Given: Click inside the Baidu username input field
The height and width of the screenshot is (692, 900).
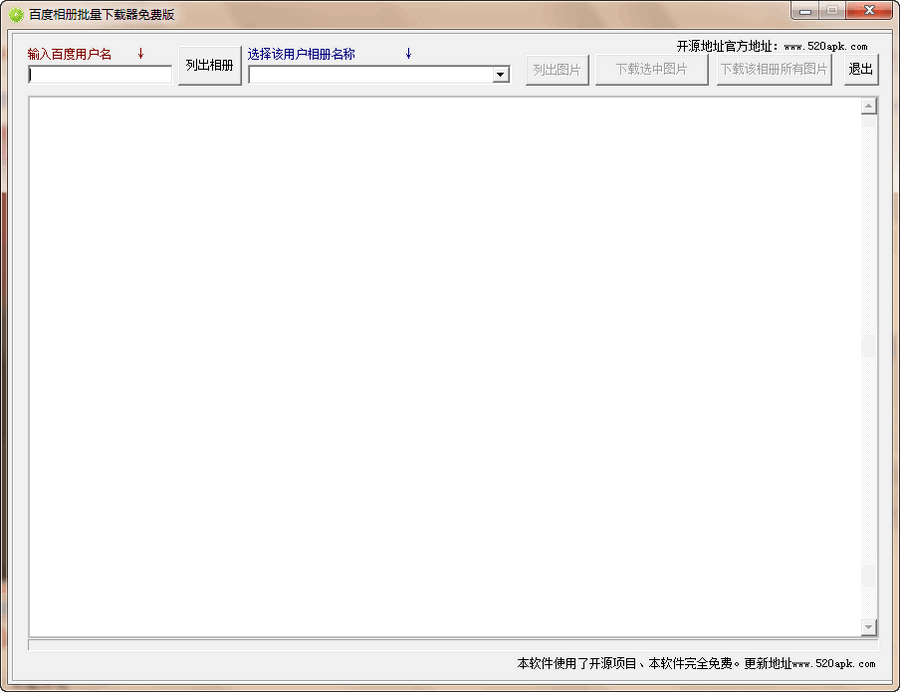Looking at the screenshot, I should pyautogui.click(x=98, y=74).
